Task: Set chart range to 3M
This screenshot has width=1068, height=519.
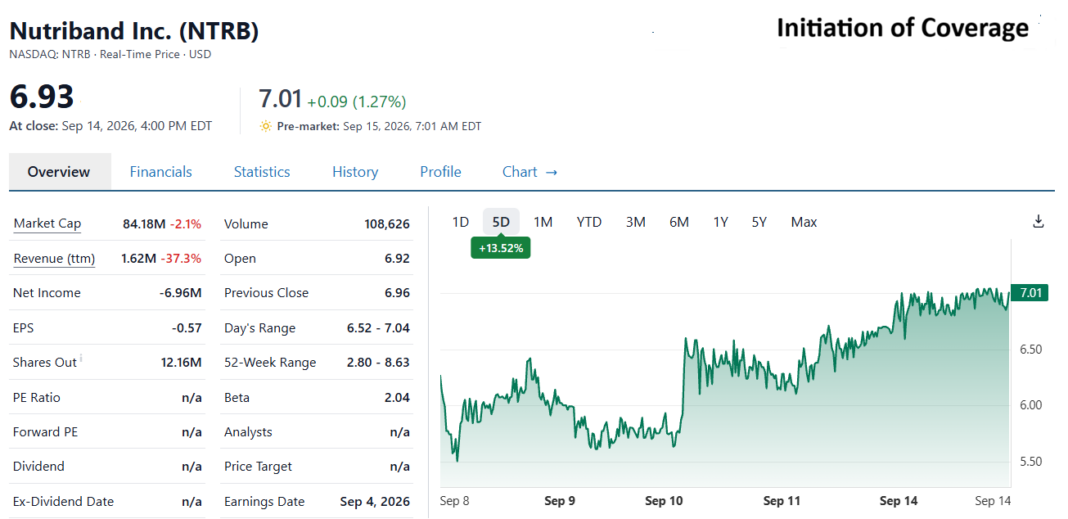Action: pos(635,222)
